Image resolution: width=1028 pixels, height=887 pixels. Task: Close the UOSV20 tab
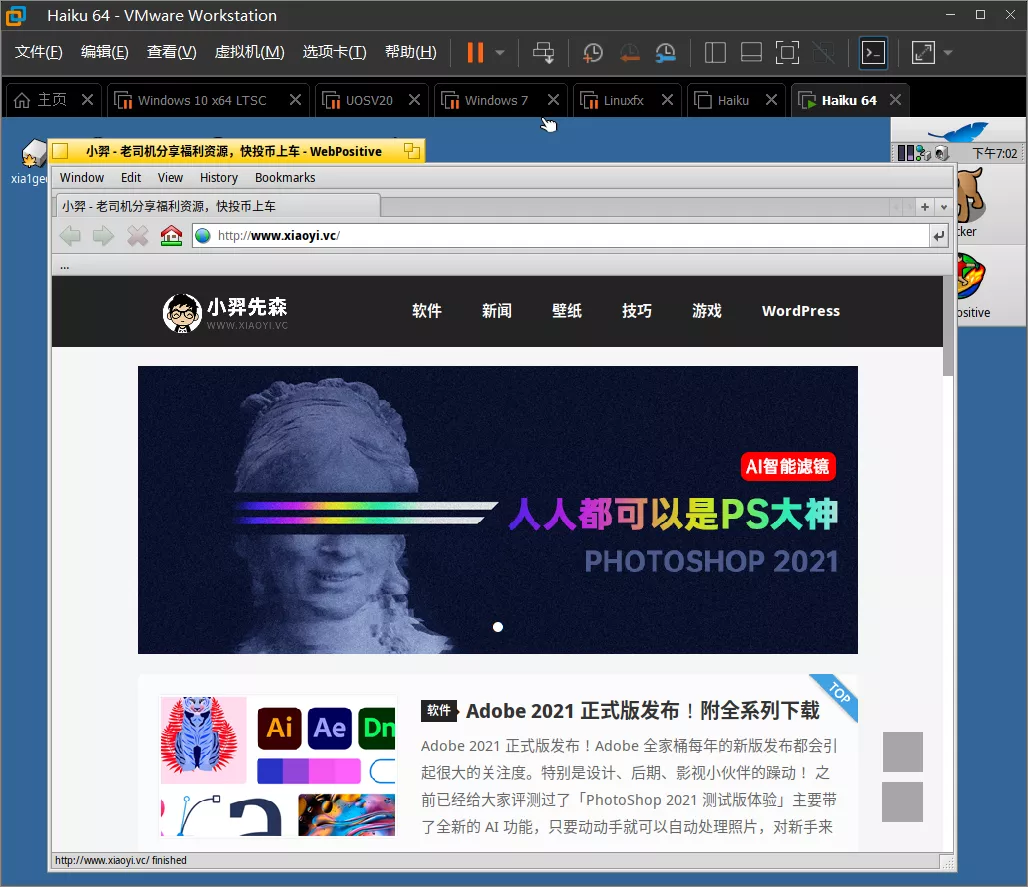tap(414, 100)
